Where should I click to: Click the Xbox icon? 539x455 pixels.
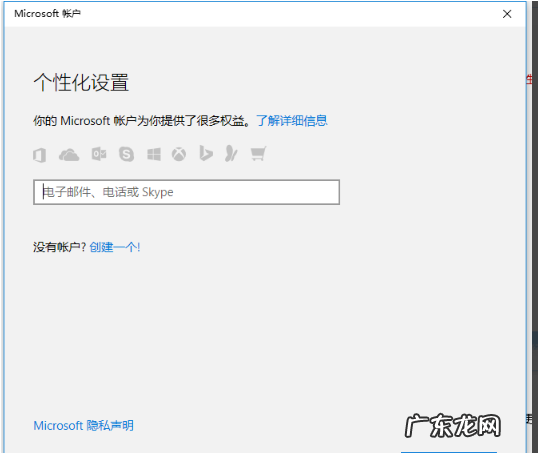pos(179,154)
